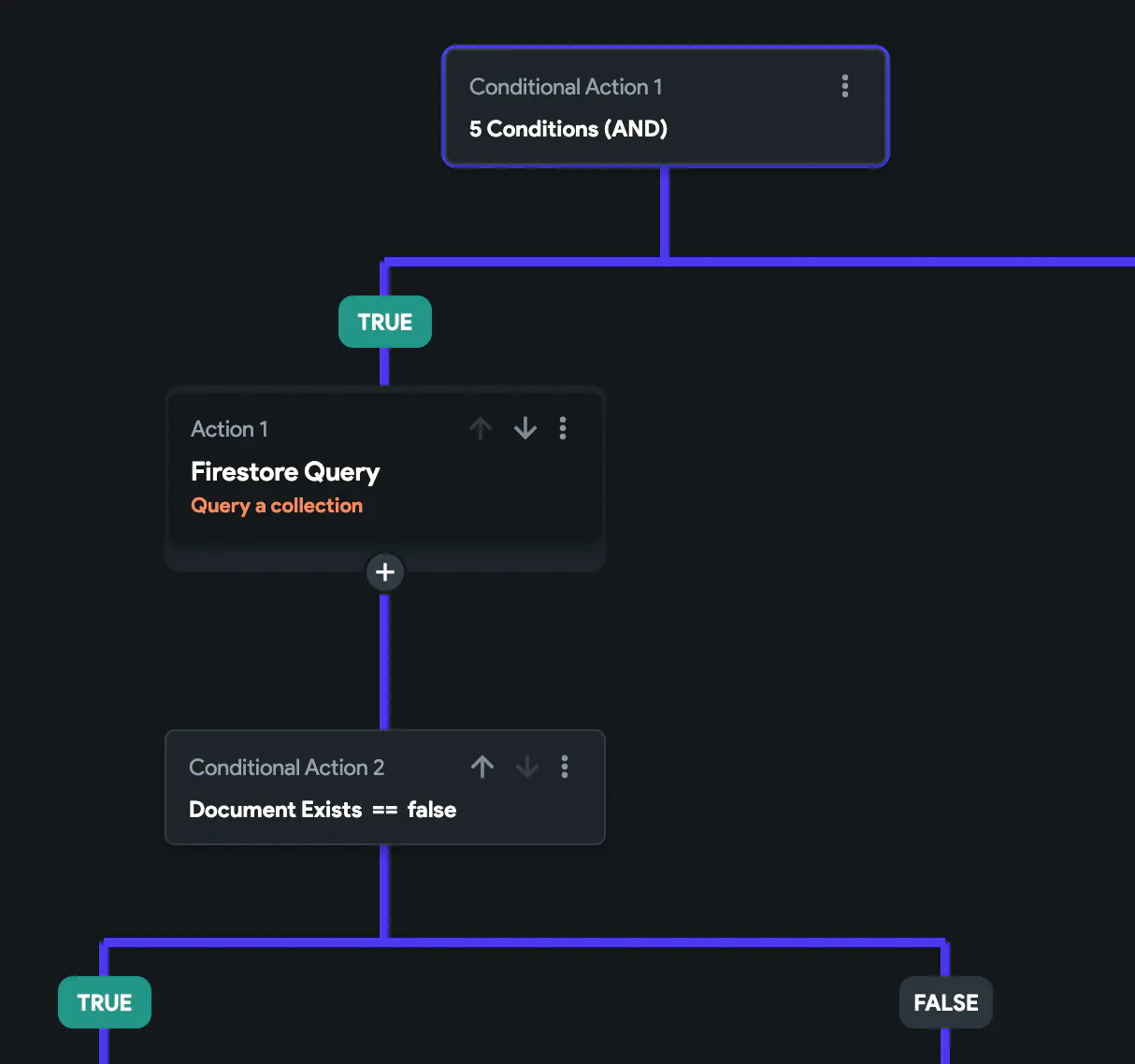Click the "Conditional Action 2" header label
1135x1064 pixels.
pyautogui.click(x=286, y=768)
